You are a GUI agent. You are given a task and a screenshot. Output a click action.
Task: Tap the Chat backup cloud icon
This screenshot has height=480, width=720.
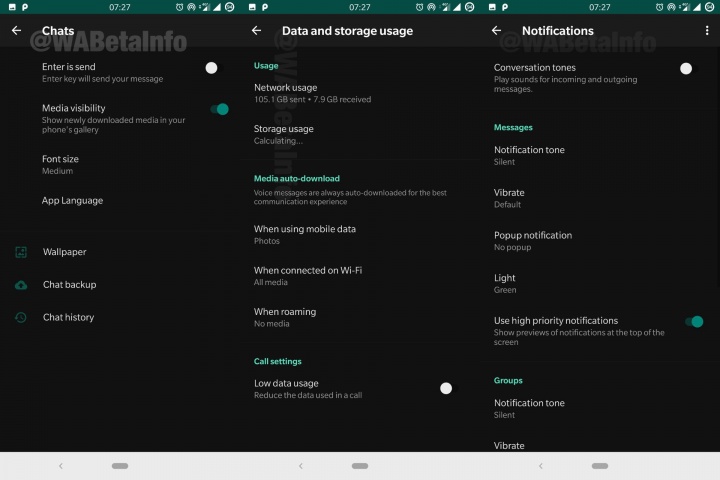(21, 285)
